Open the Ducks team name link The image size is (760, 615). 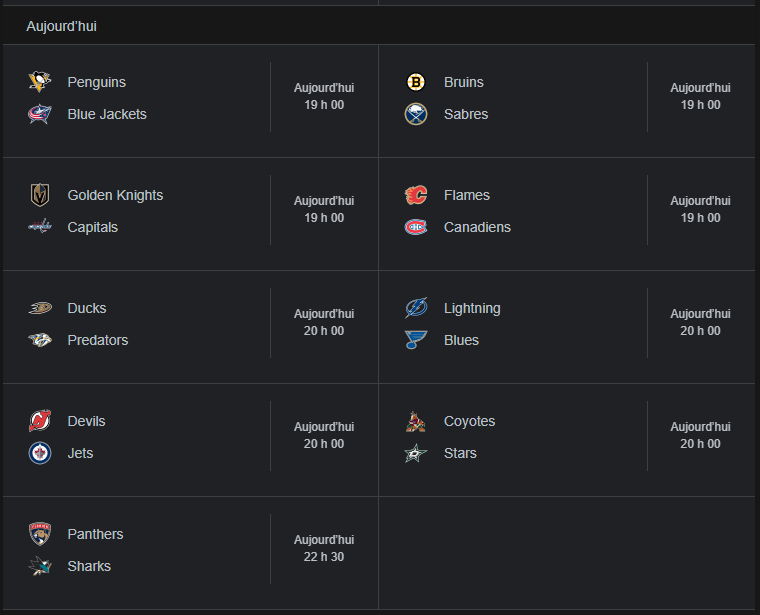(87, 308)
